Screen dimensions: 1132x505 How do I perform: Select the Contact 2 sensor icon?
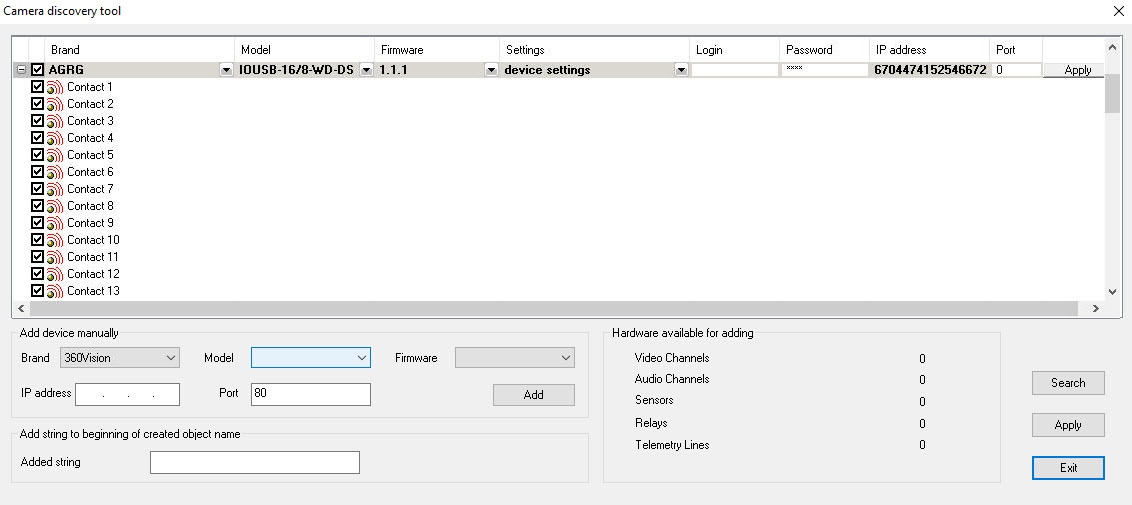point(55,105)
